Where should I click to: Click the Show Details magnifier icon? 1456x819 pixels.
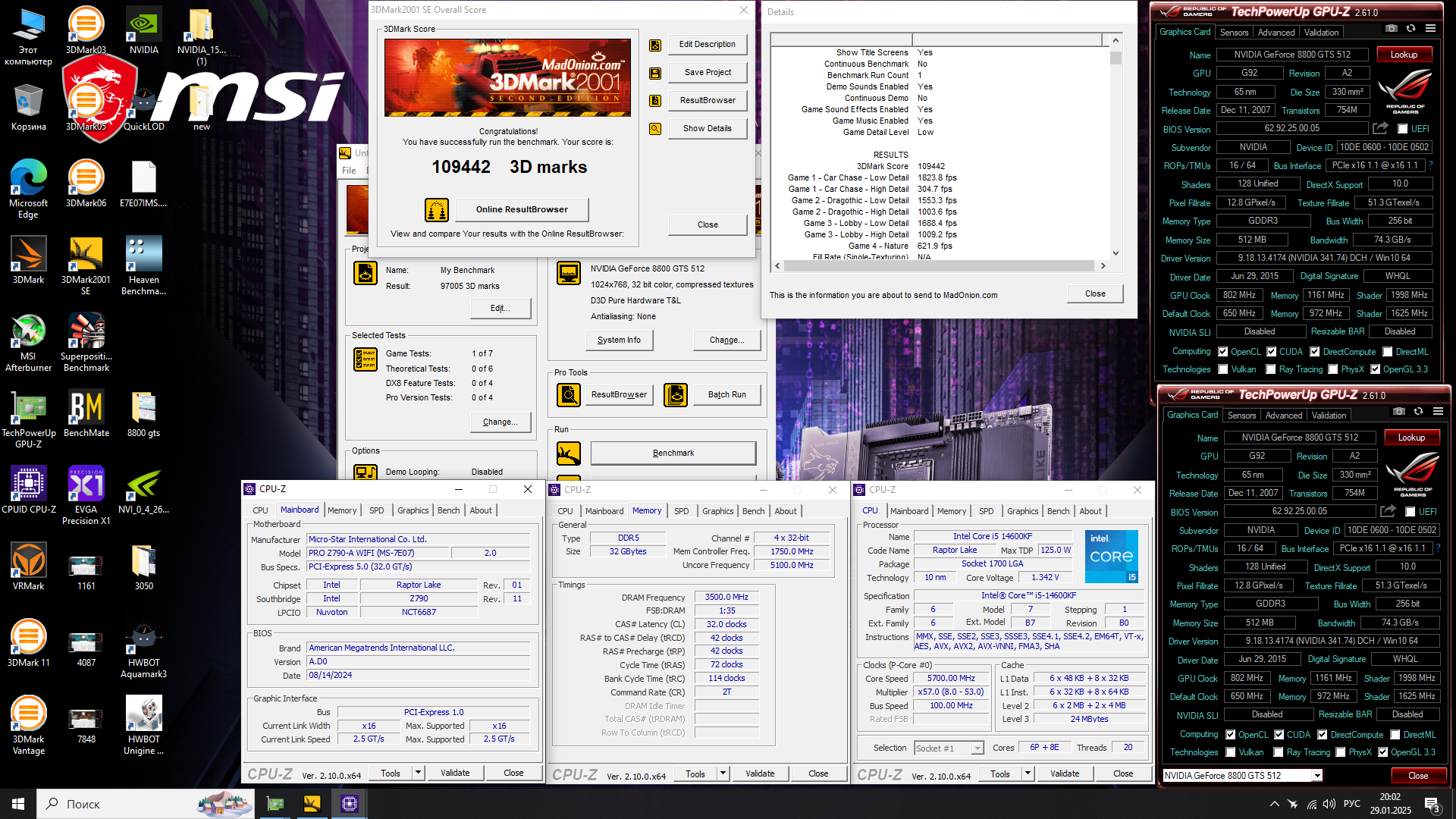[655, 129]
